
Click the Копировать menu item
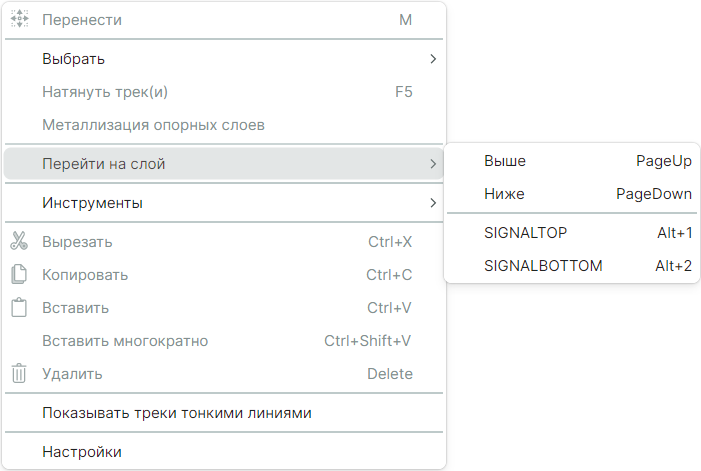tap(85, 274)
